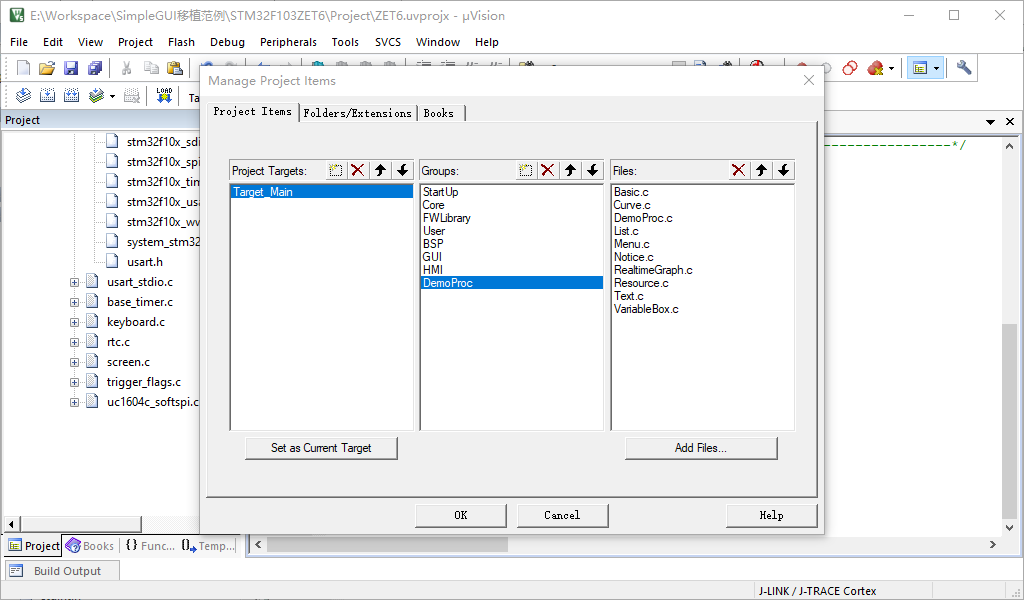Open window layout dropdown arrow in toolbar

point(936,68)
